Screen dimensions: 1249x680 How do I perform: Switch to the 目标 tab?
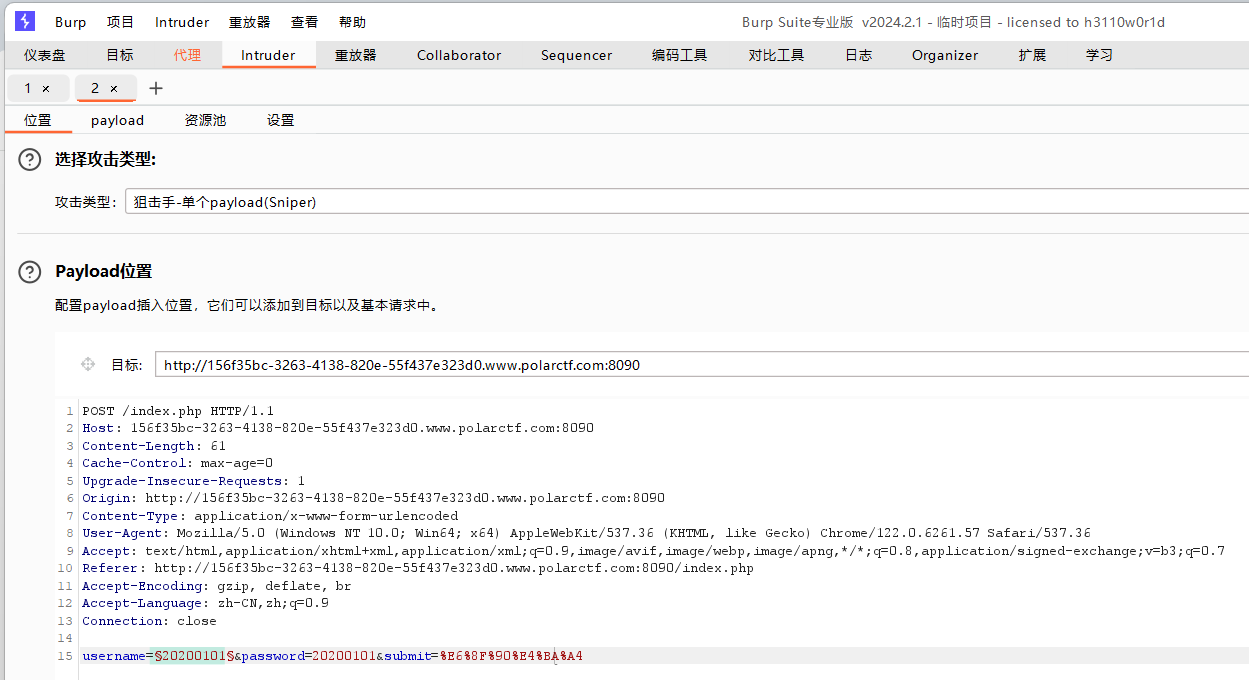point(120,55)
